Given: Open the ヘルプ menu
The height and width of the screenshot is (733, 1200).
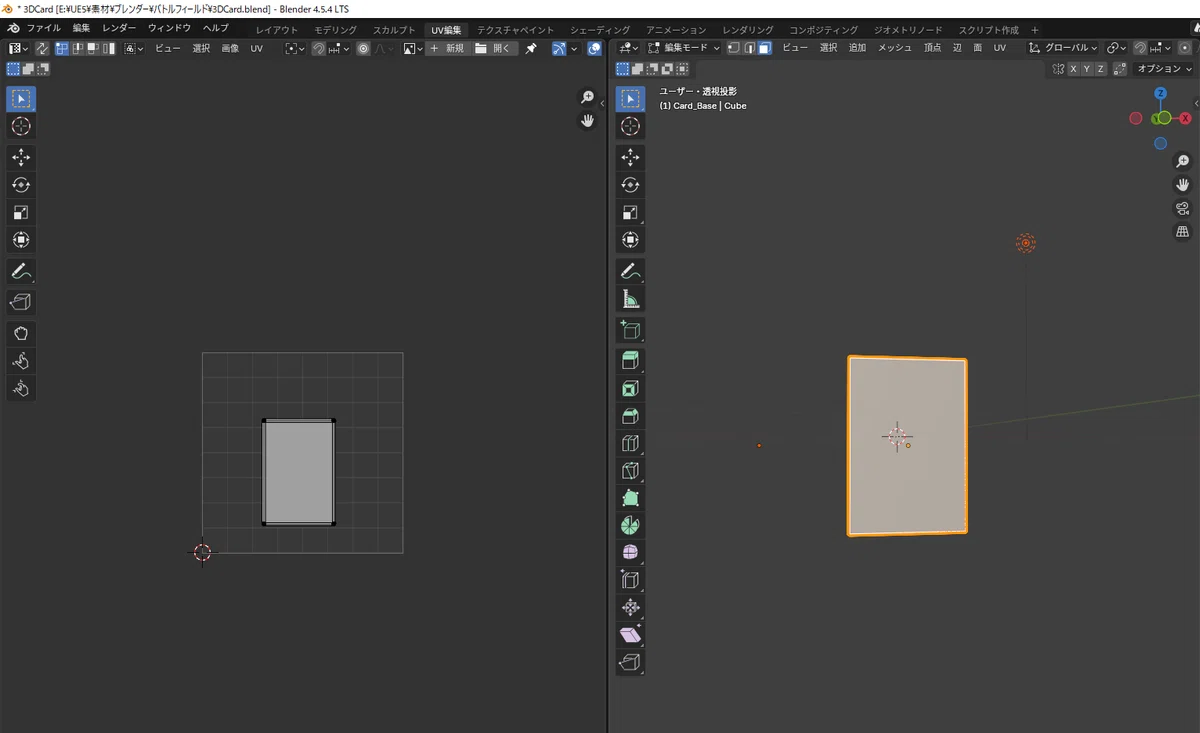Looking at the screenshot, I should (x=215, y=29).
